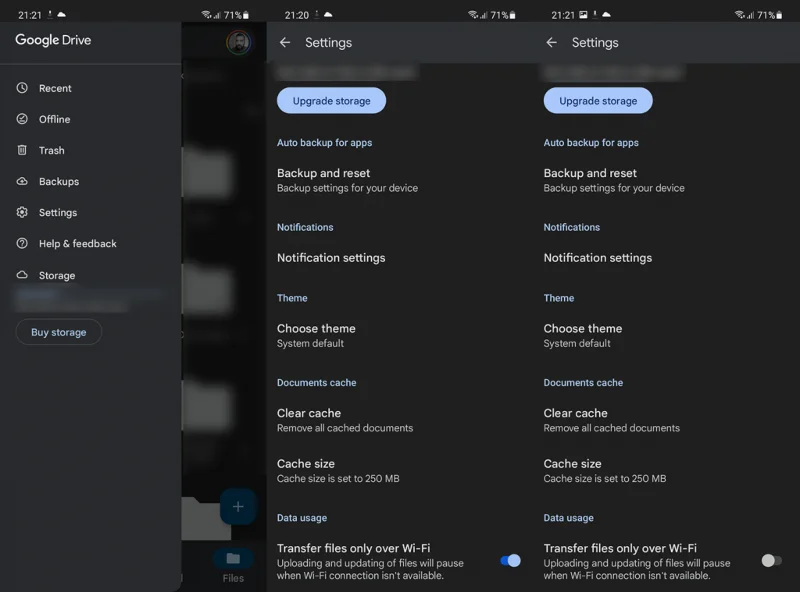
Task: Tap the Settings gear icon in drawer
Action: 22,212
